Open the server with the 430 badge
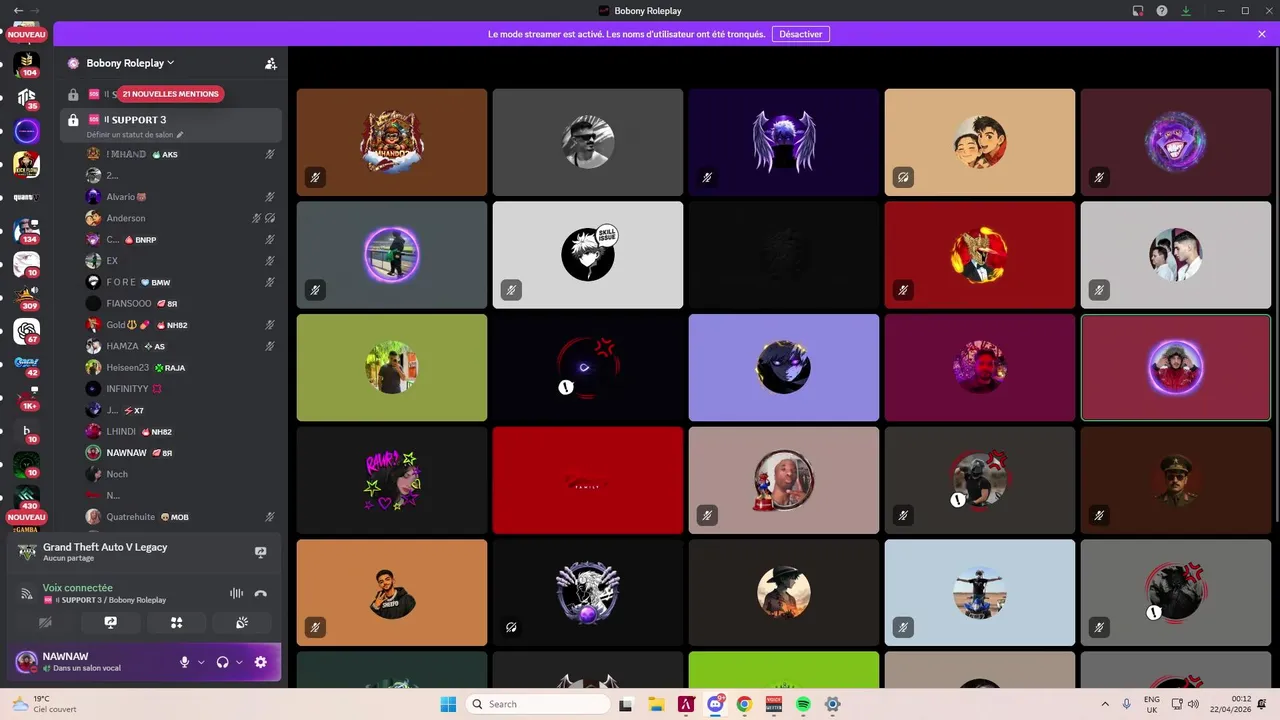The width and height of the screenshot is (1280, 720). tap(27, 497)
